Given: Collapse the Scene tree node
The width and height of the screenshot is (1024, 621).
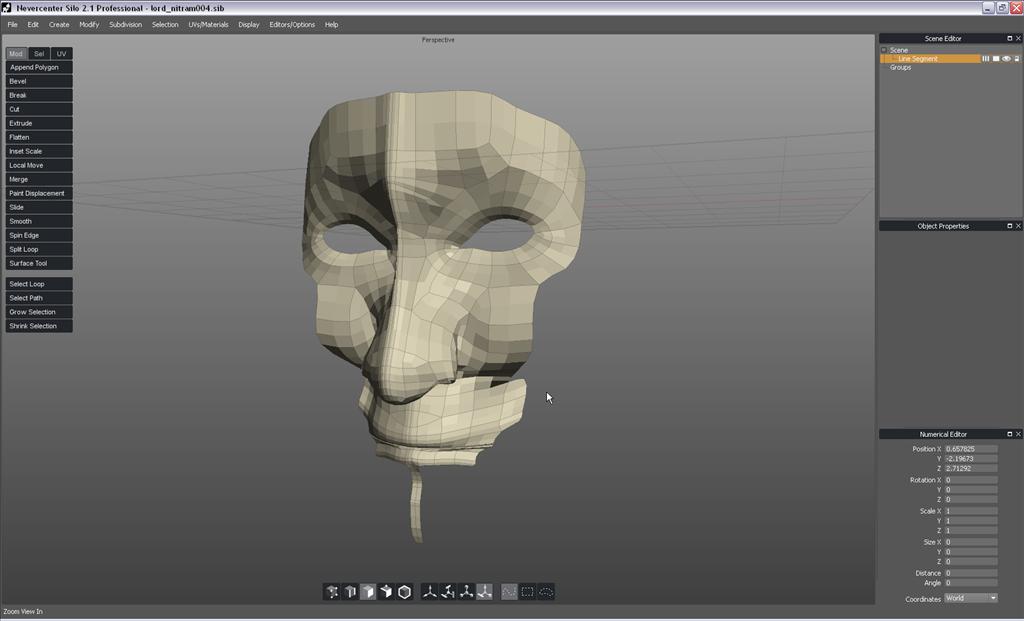Looking at the screenshot, I should (x=884, y=50).
